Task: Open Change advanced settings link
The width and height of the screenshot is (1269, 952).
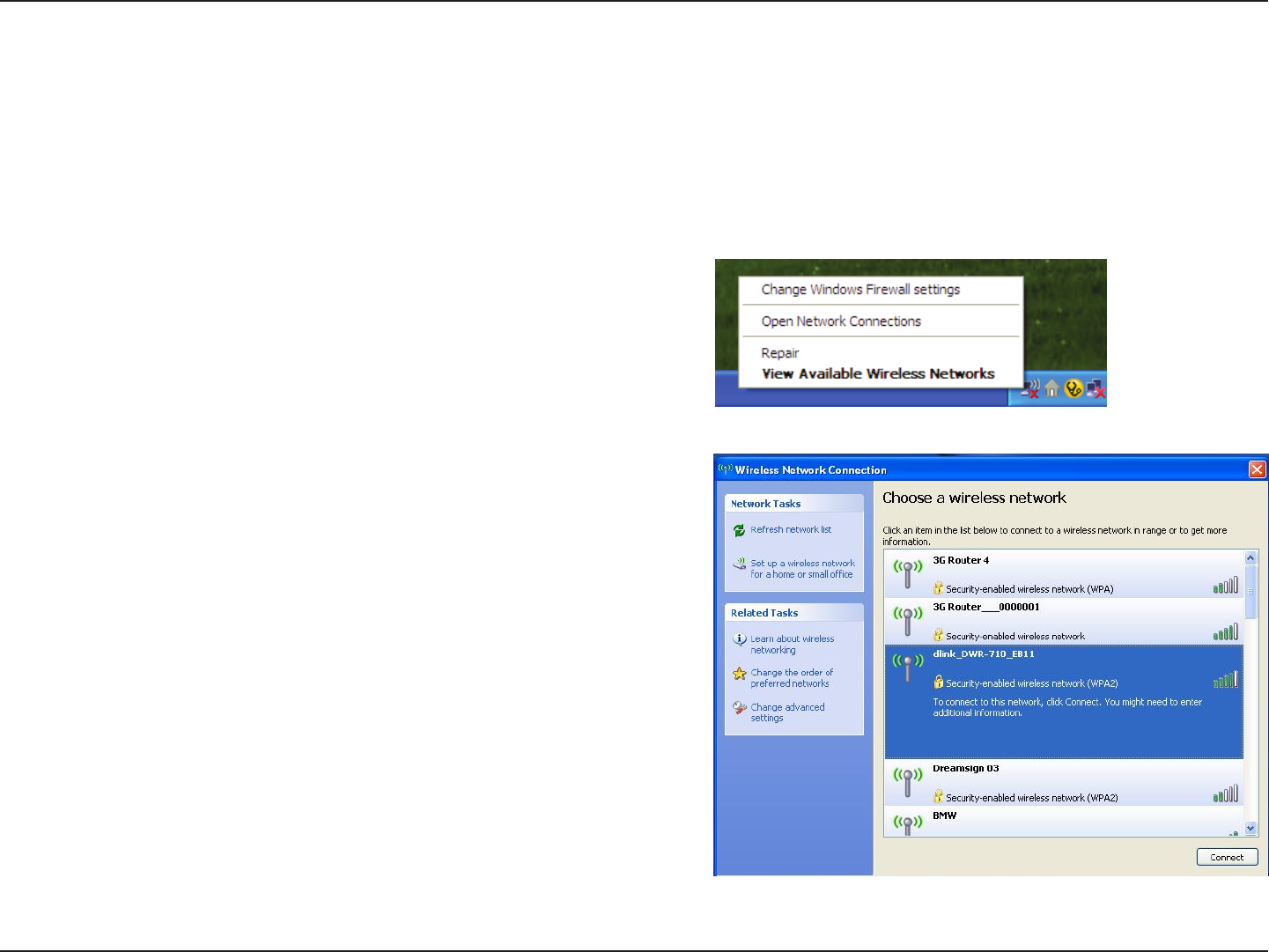Action: pyautogui.click(x=787, y=712)
